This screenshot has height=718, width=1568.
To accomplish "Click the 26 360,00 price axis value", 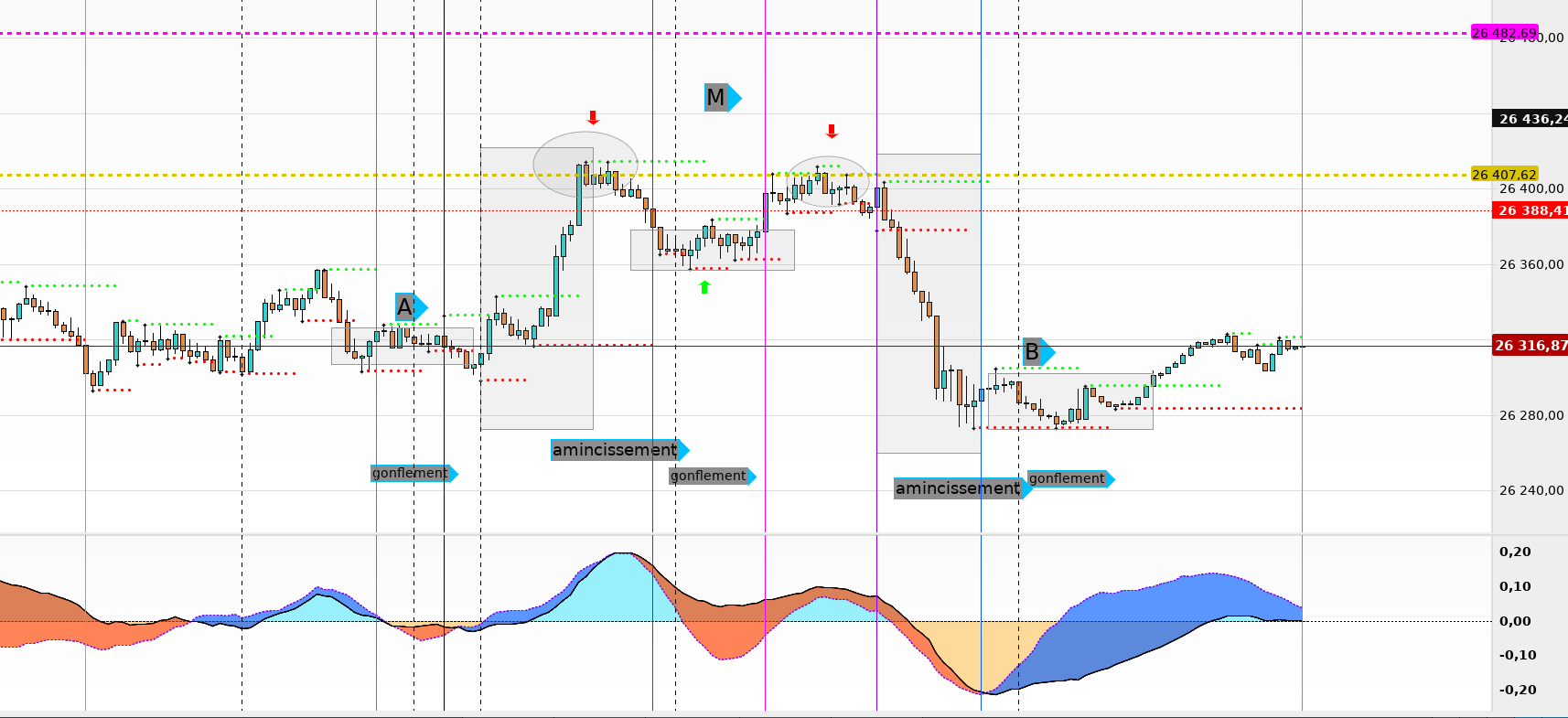I will [x=1531, y=264].
